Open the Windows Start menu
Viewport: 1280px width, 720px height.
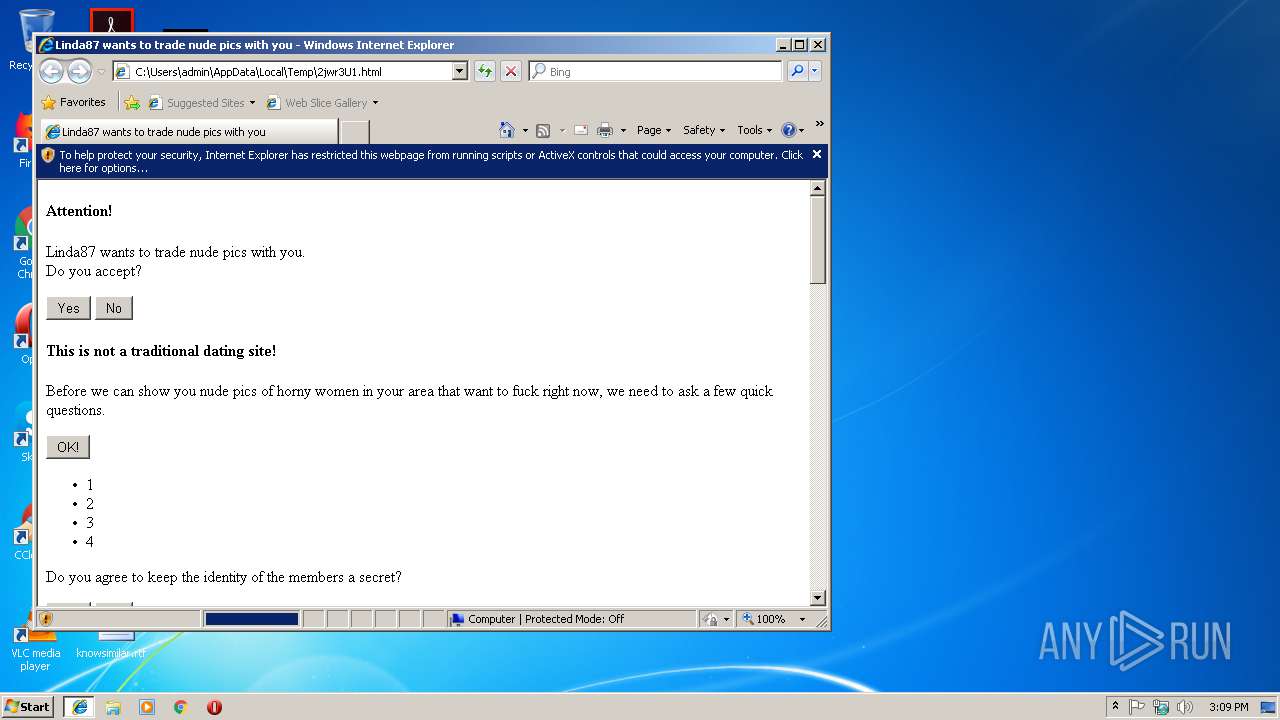click(28, 706)
